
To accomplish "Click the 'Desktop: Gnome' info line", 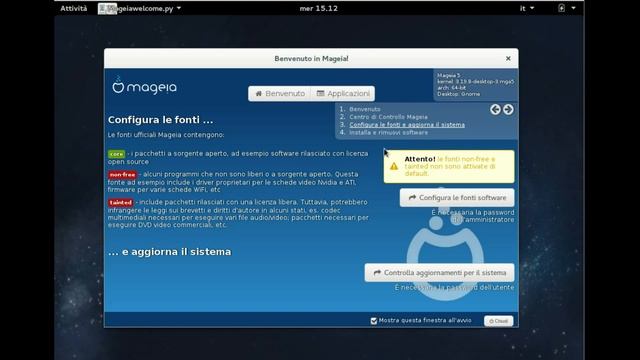I will tap(458, 94).
